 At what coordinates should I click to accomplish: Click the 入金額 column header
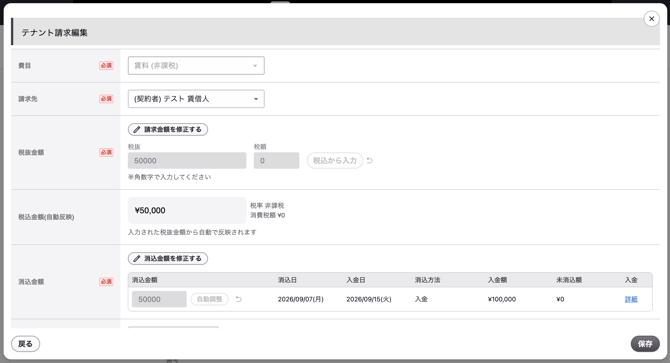point(497,280)
